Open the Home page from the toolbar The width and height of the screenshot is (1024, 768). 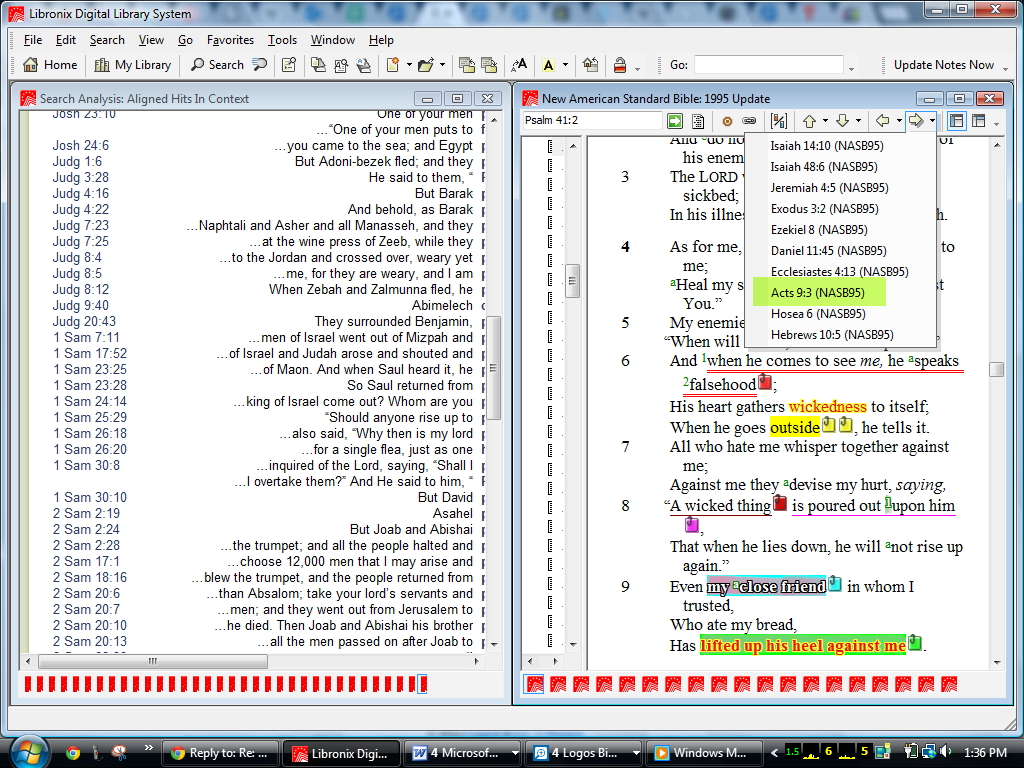tap(50, 65)
